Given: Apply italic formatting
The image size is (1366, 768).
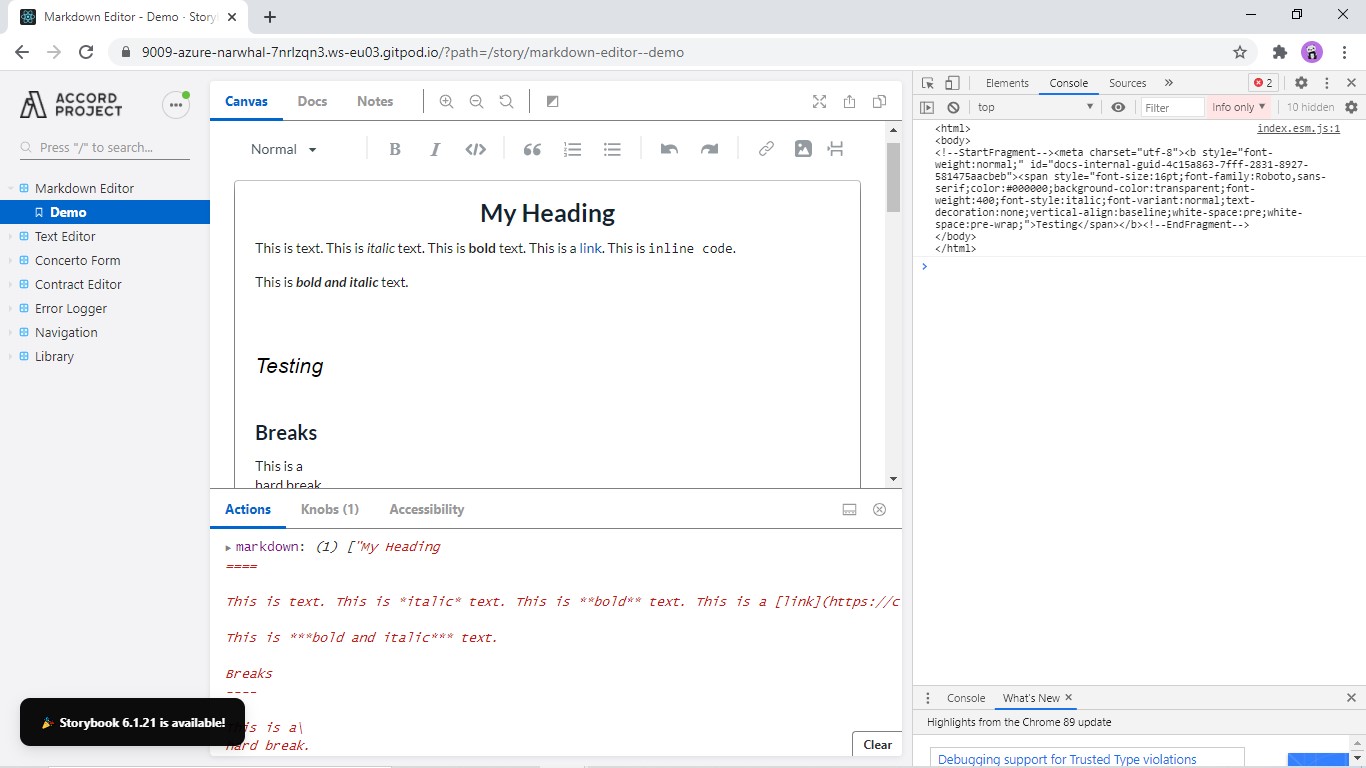Looking at the screenshot, I should coord(435,148).
